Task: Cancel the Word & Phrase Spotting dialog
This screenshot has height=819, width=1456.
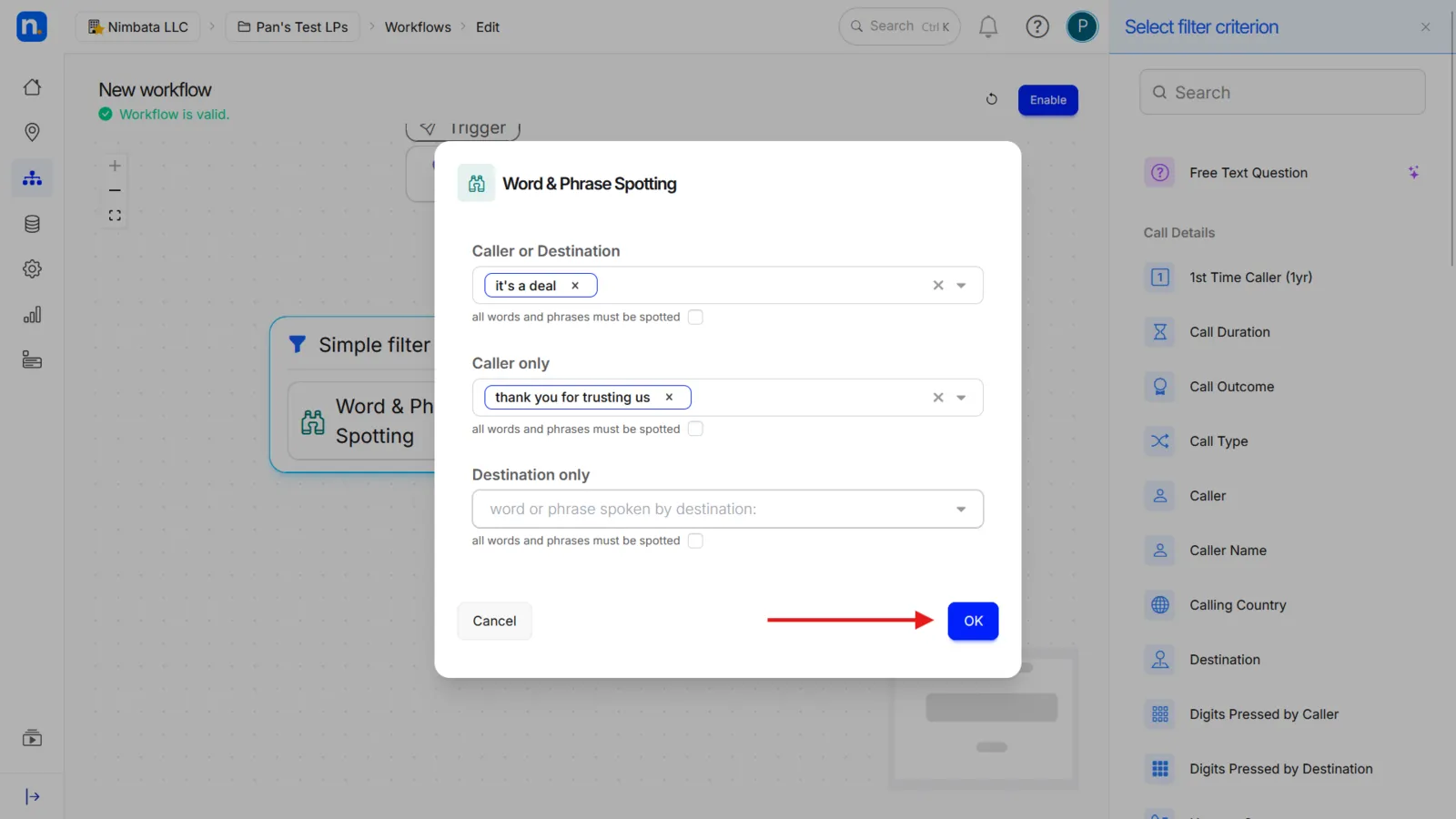Action: tap(494, 622)
